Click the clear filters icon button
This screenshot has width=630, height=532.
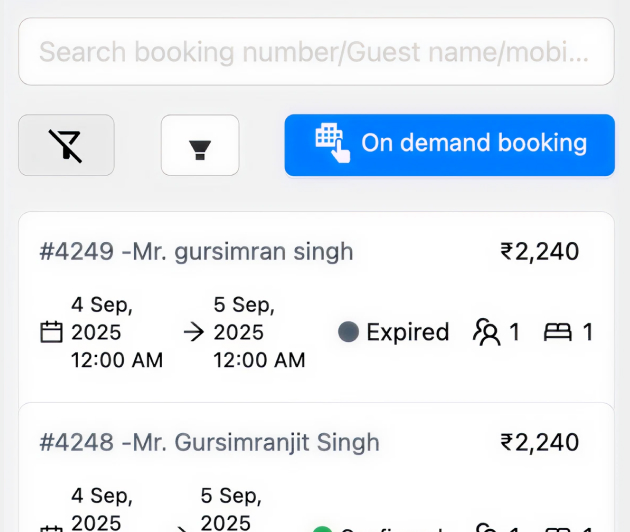click(x=66, y=145)
